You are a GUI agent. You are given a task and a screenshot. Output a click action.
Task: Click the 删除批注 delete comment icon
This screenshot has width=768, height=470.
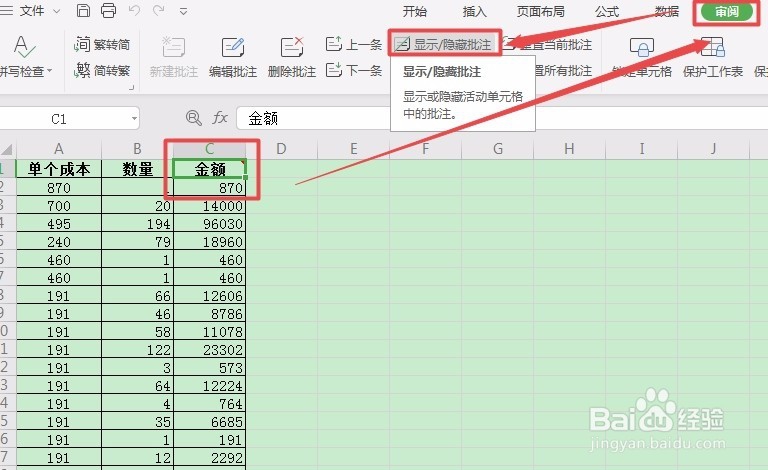(x=292, y=47)
